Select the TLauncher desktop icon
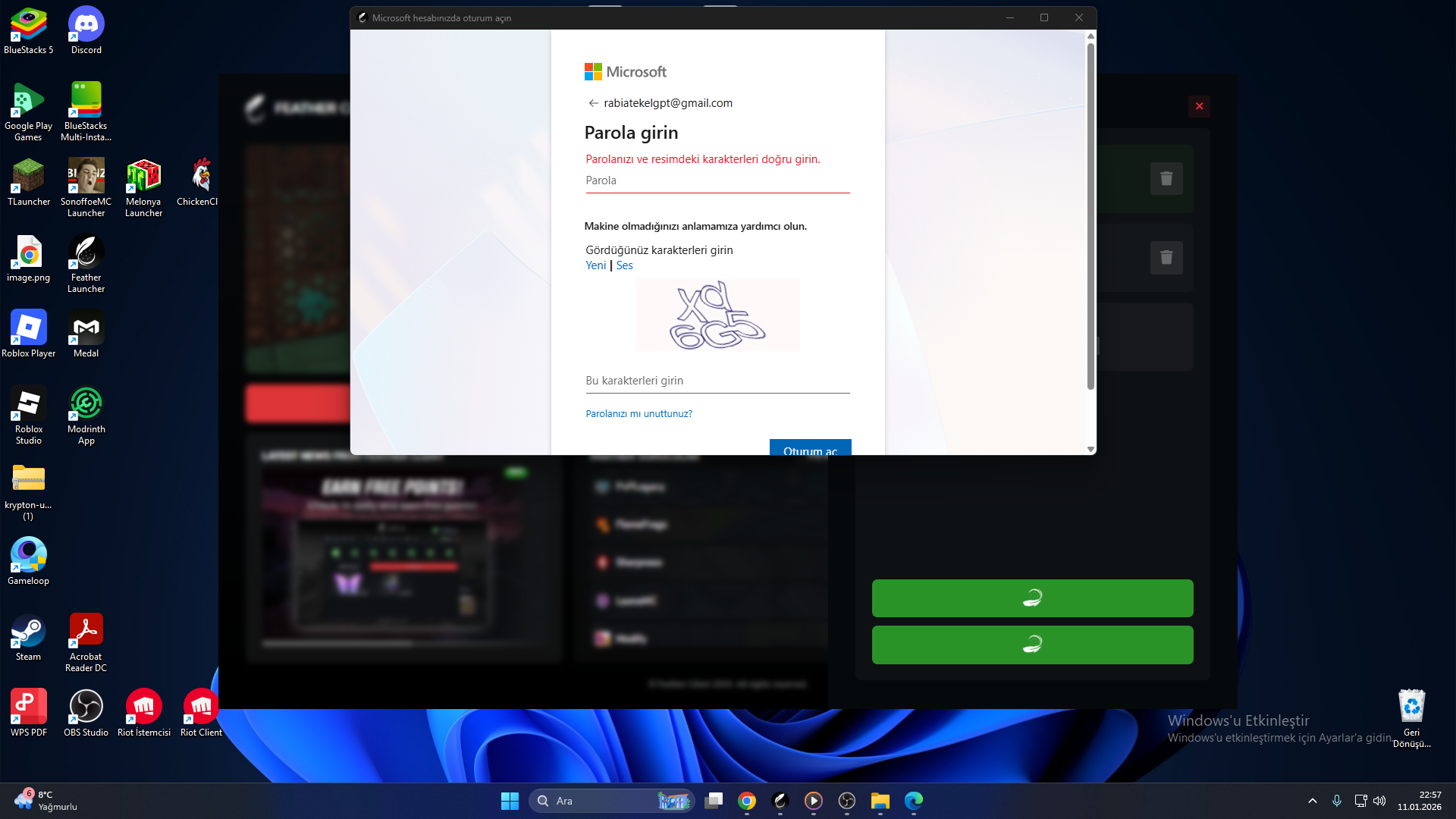Viewport: 1456px width, 819px height. point(29,182)
